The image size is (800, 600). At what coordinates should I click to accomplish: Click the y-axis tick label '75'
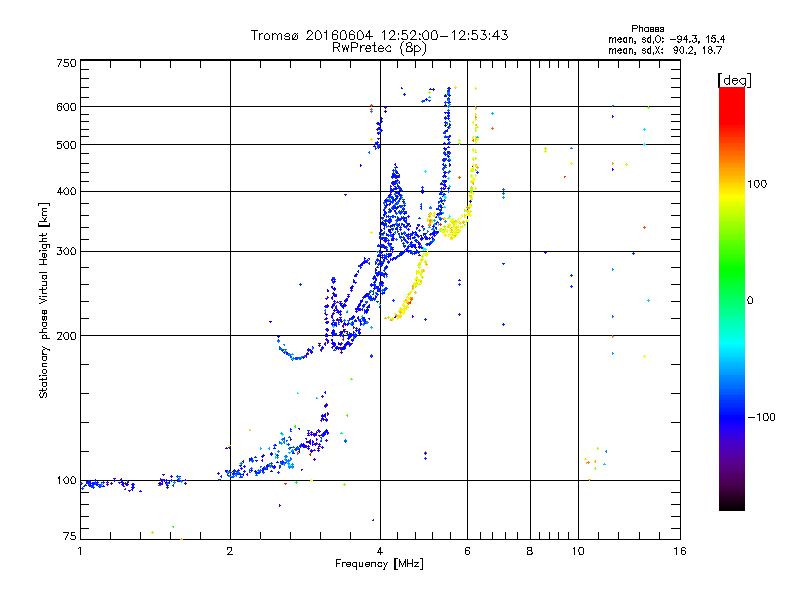(70, 536)
